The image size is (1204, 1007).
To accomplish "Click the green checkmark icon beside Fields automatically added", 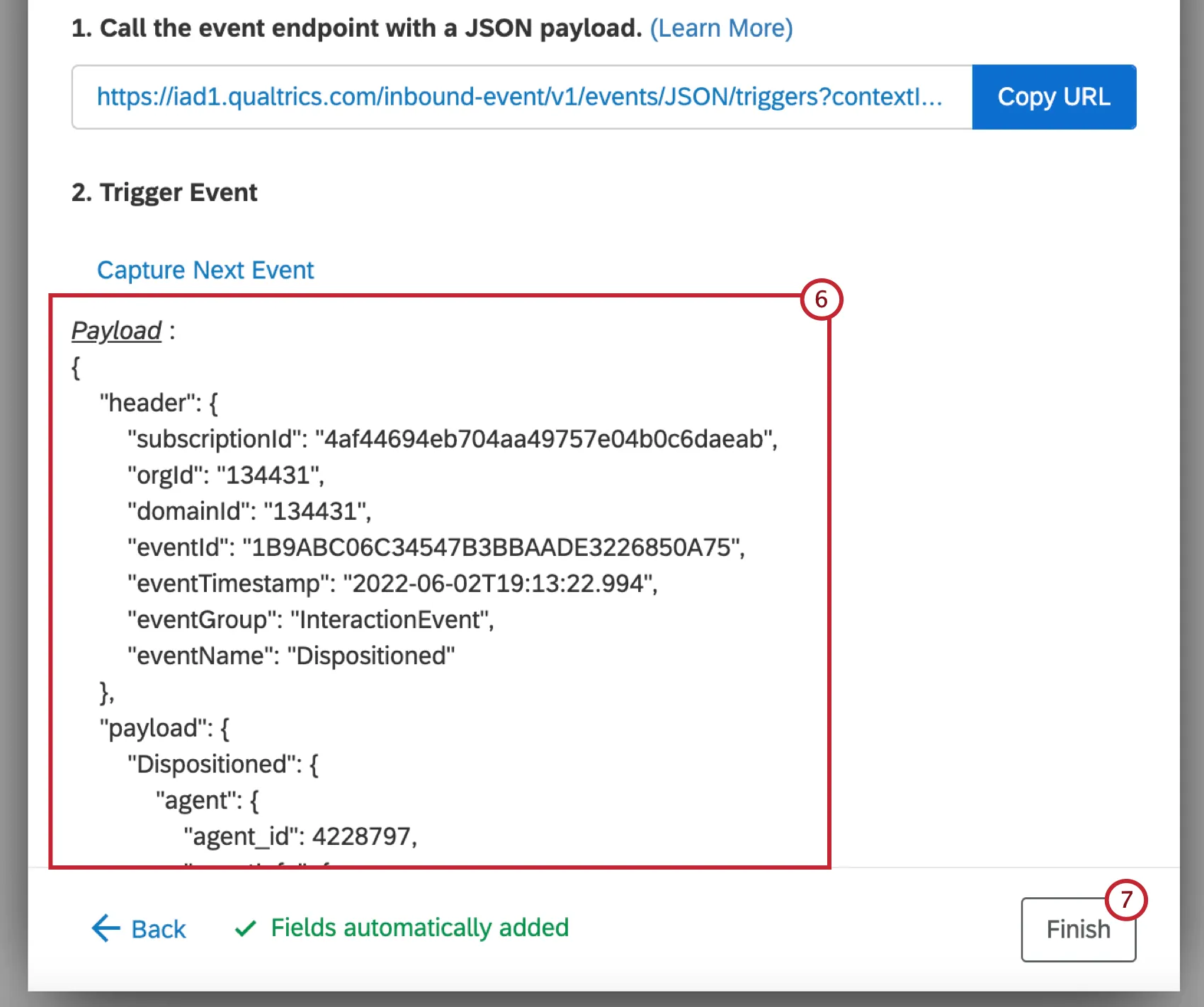I will point(244,928).
